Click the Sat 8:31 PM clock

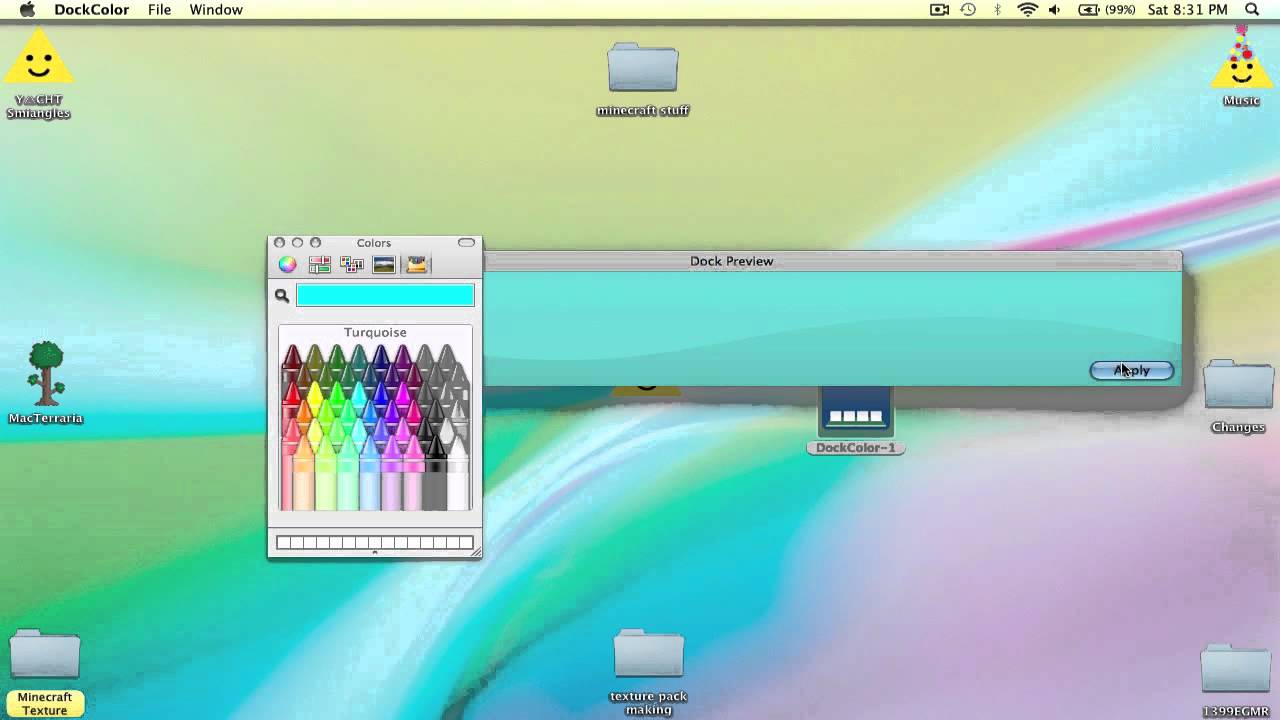1188,10
